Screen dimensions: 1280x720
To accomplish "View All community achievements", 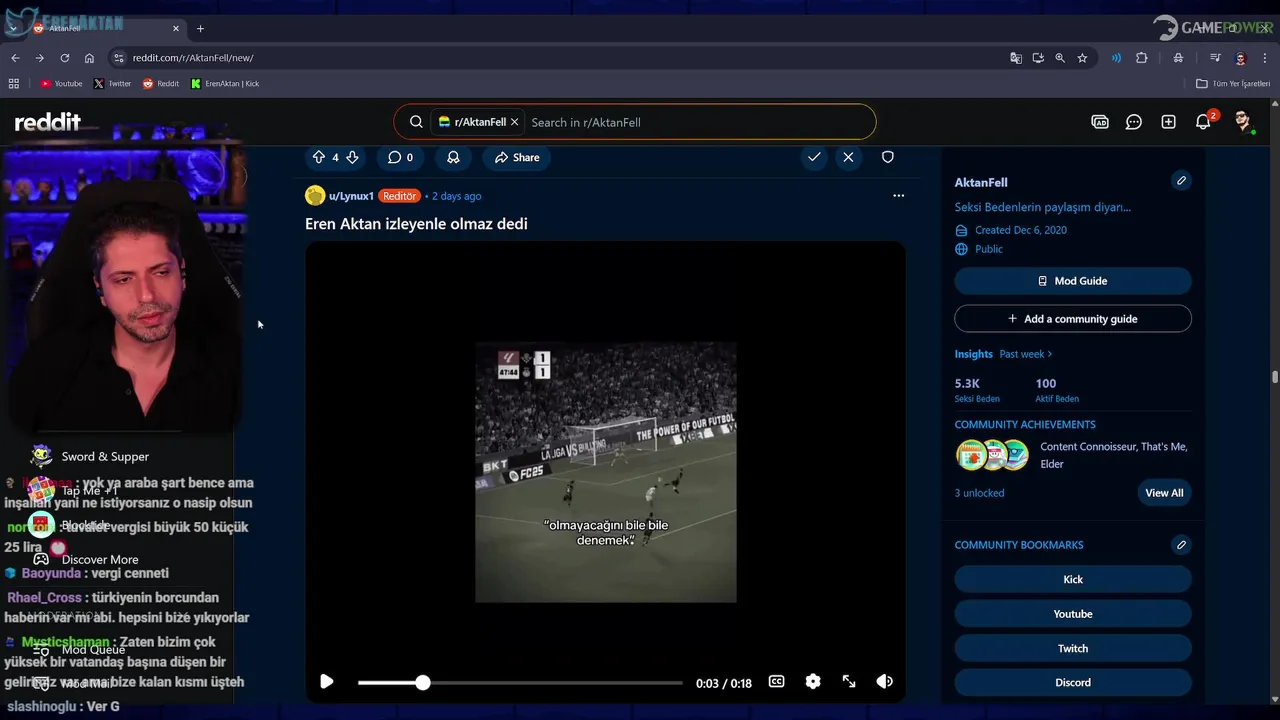I will 1164,493.
